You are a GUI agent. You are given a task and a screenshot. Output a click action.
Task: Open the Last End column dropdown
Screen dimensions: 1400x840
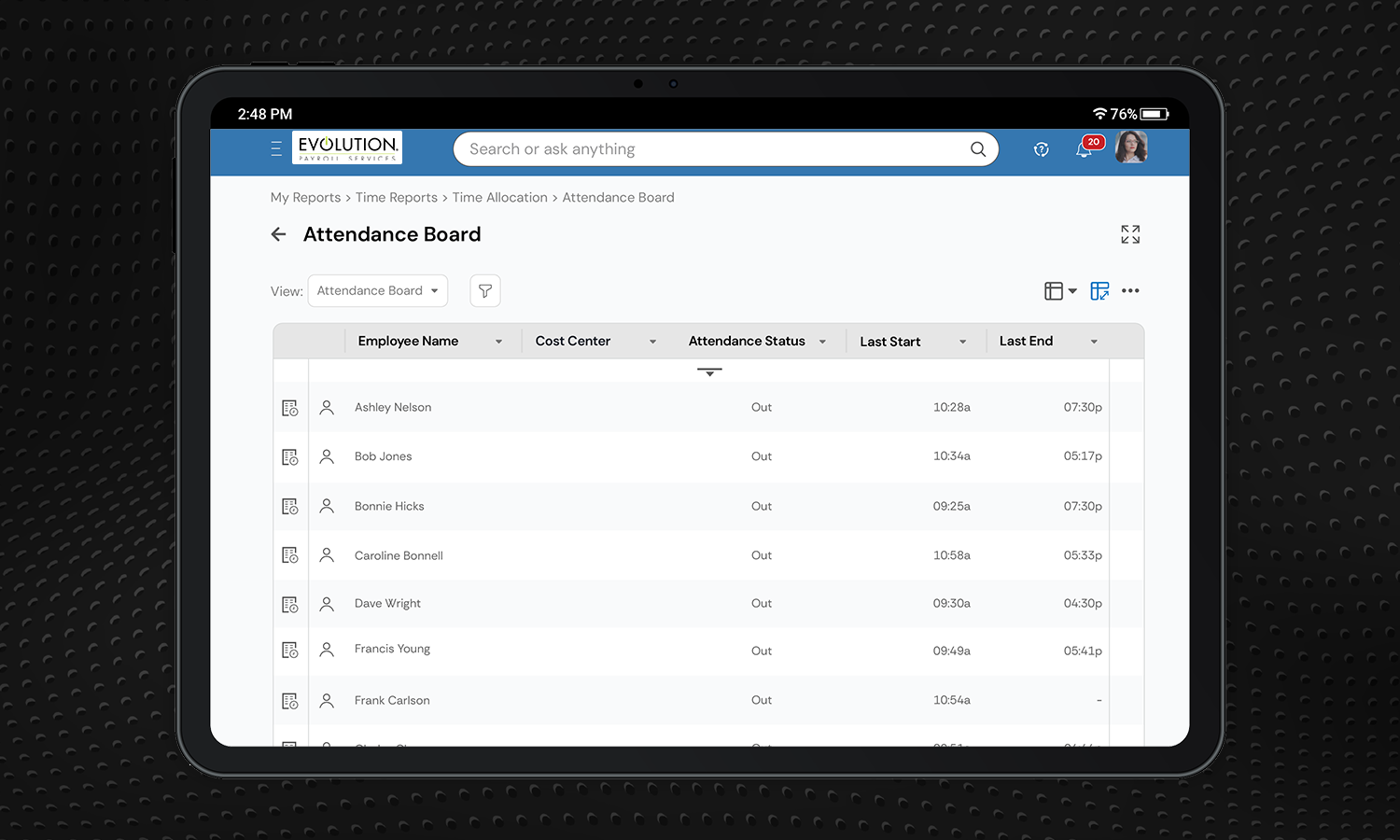point(1094,341)
